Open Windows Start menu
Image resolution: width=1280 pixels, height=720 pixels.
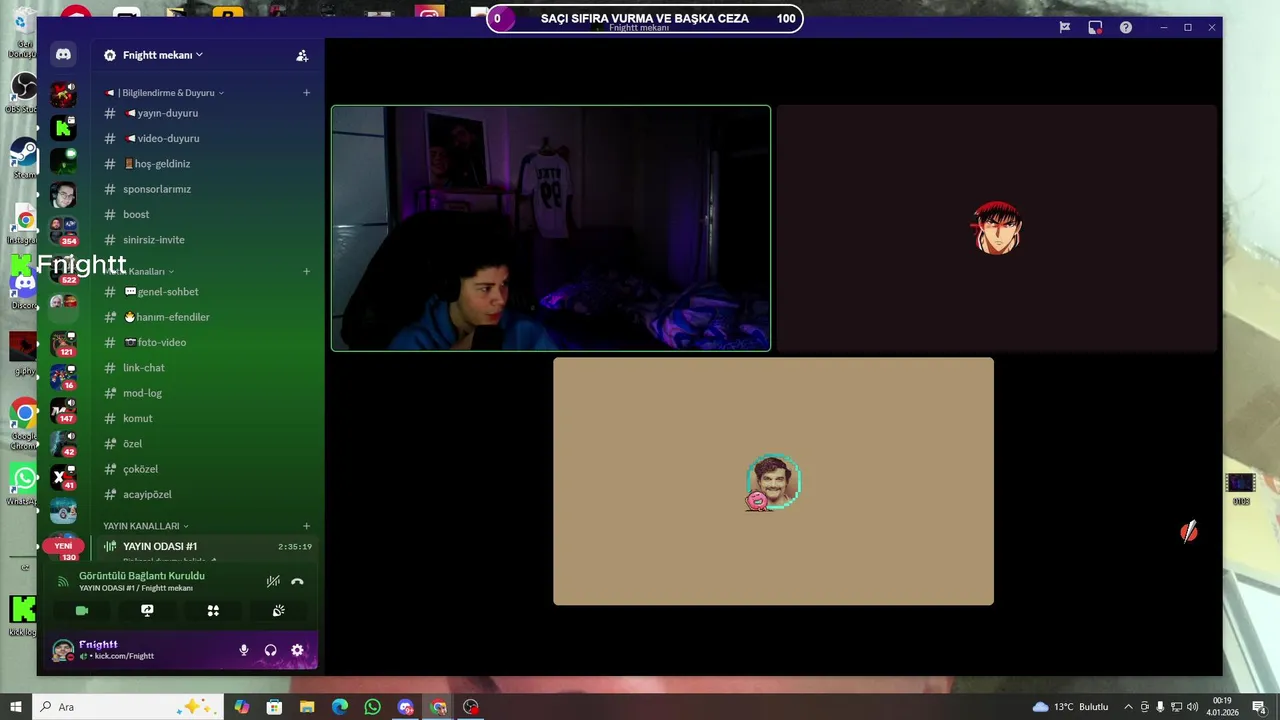pyautogui.click(x=16, y=707)
